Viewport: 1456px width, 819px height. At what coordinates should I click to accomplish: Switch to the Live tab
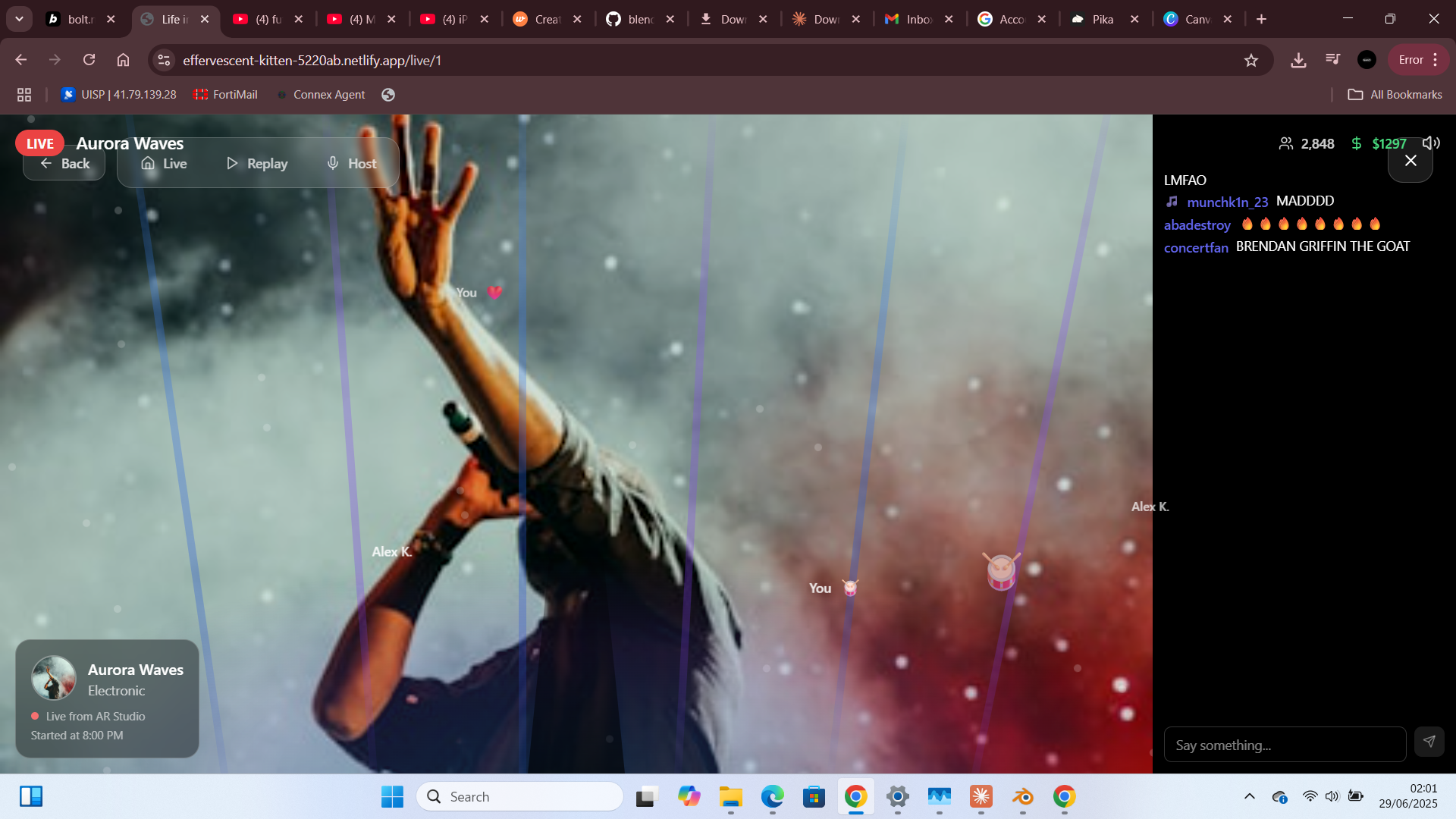(x=164, y=164)
